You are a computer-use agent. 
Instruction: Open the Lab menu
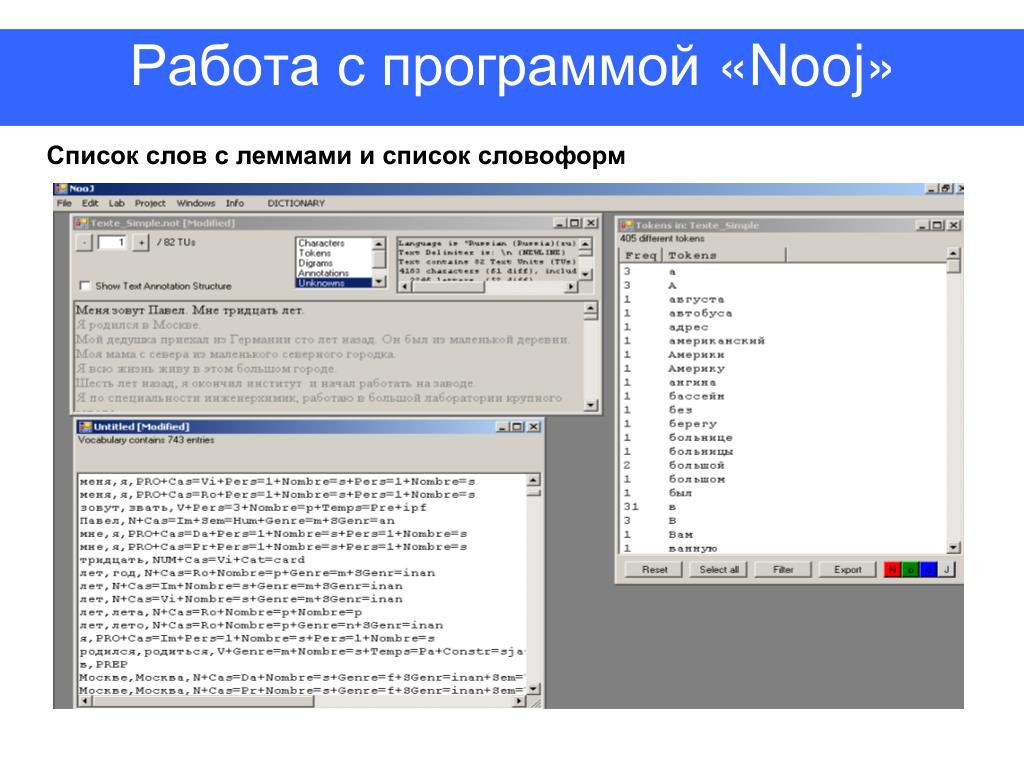click(x=116, y=203)
